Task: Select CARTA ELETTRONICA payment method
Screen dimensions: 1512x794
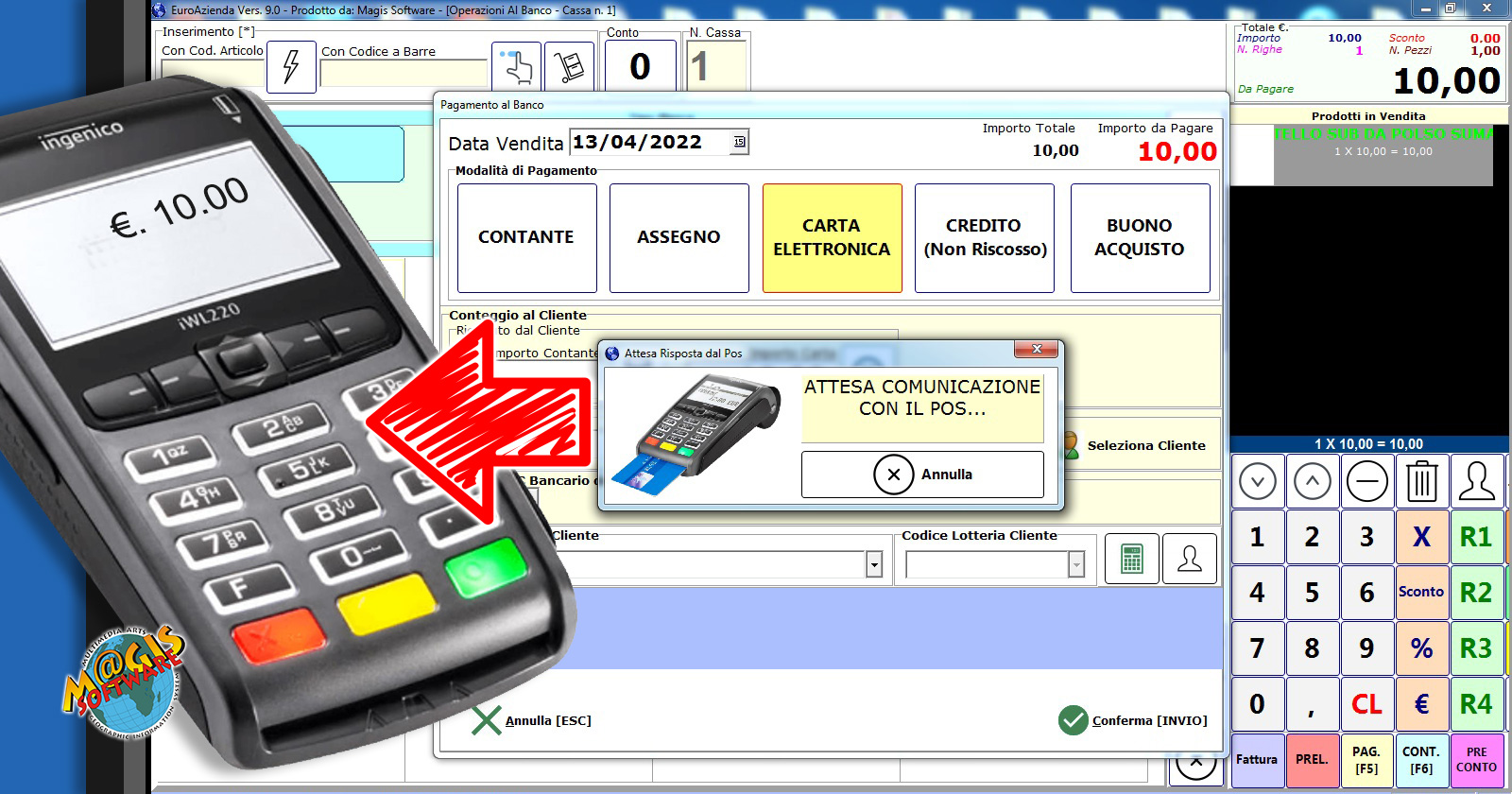Action: click(x=832, y=237)
